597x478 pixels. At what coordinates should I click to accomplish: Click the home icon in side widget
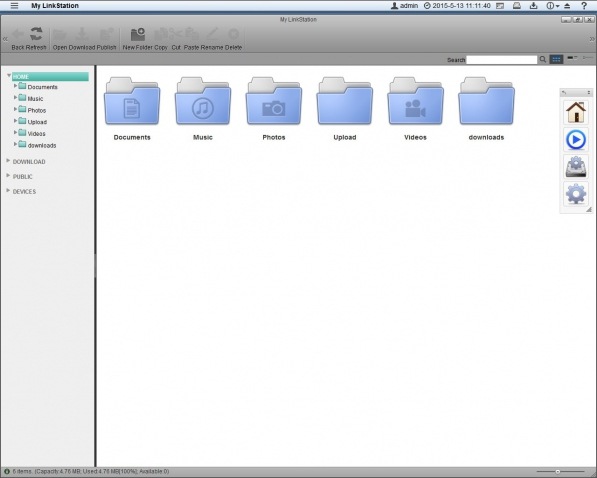click(x=575, y=112)
